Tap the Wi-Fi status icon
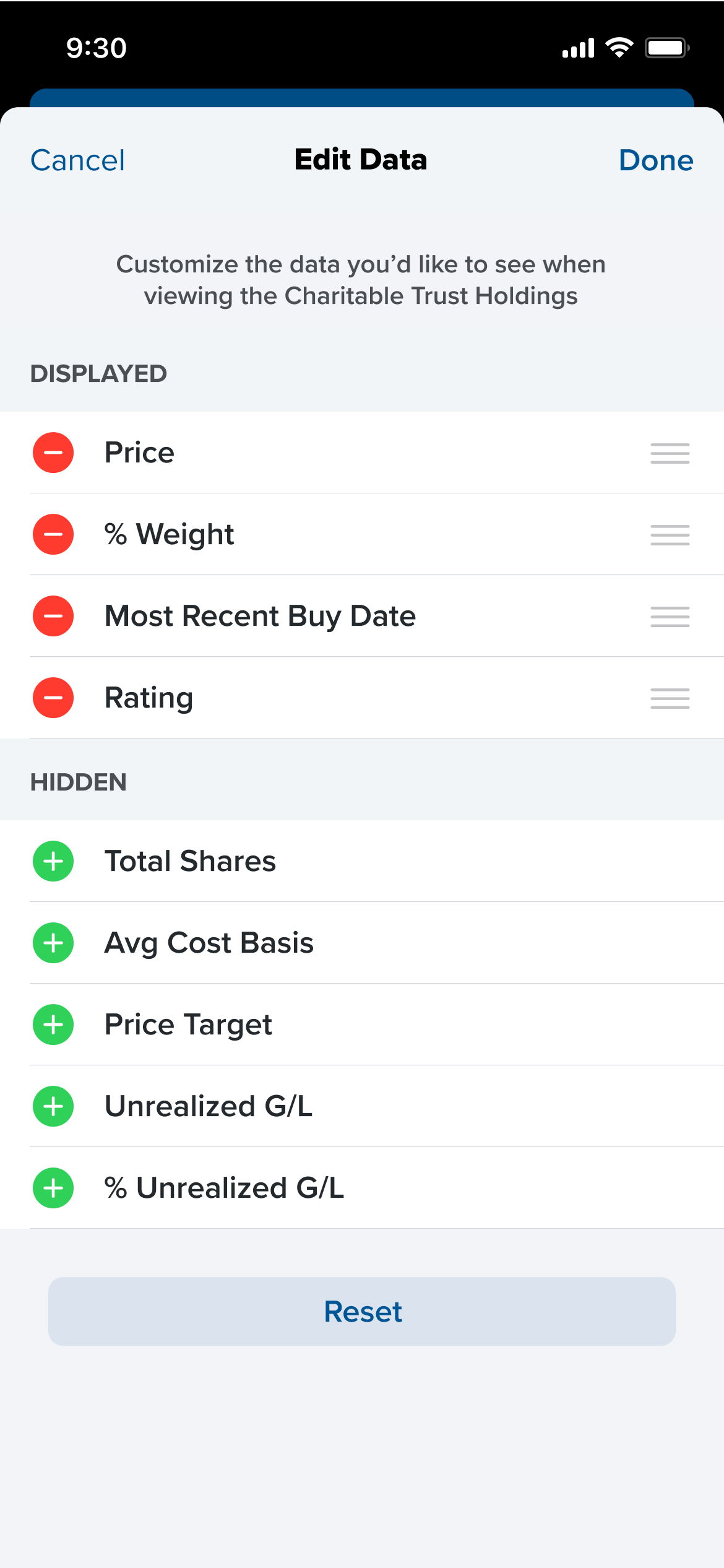The width and height of the screenshot is (724, 1568). click(x=619, y=48)
